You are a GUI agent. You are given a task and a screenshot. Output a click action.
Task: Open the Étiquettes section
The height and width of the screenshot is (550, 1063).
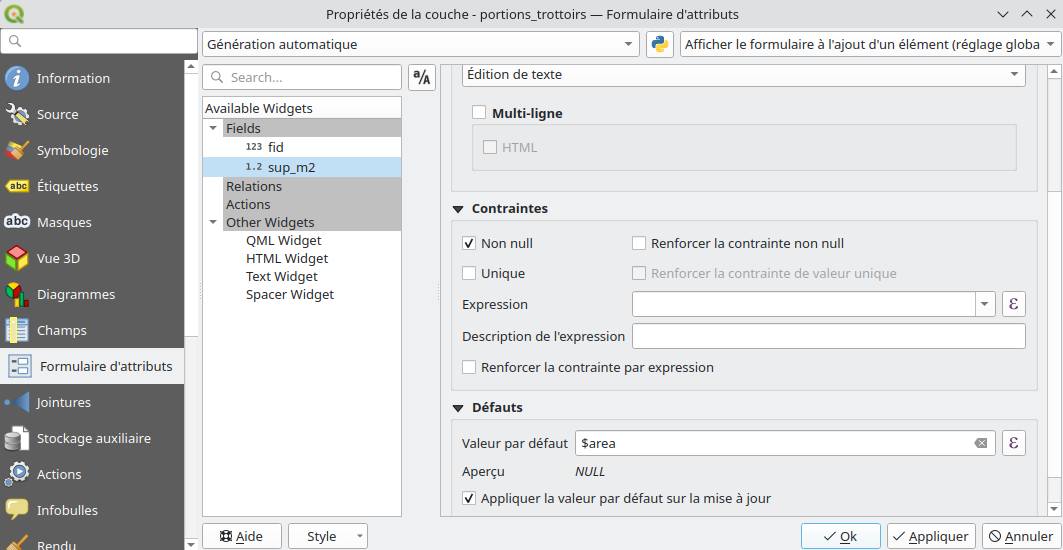67,186
